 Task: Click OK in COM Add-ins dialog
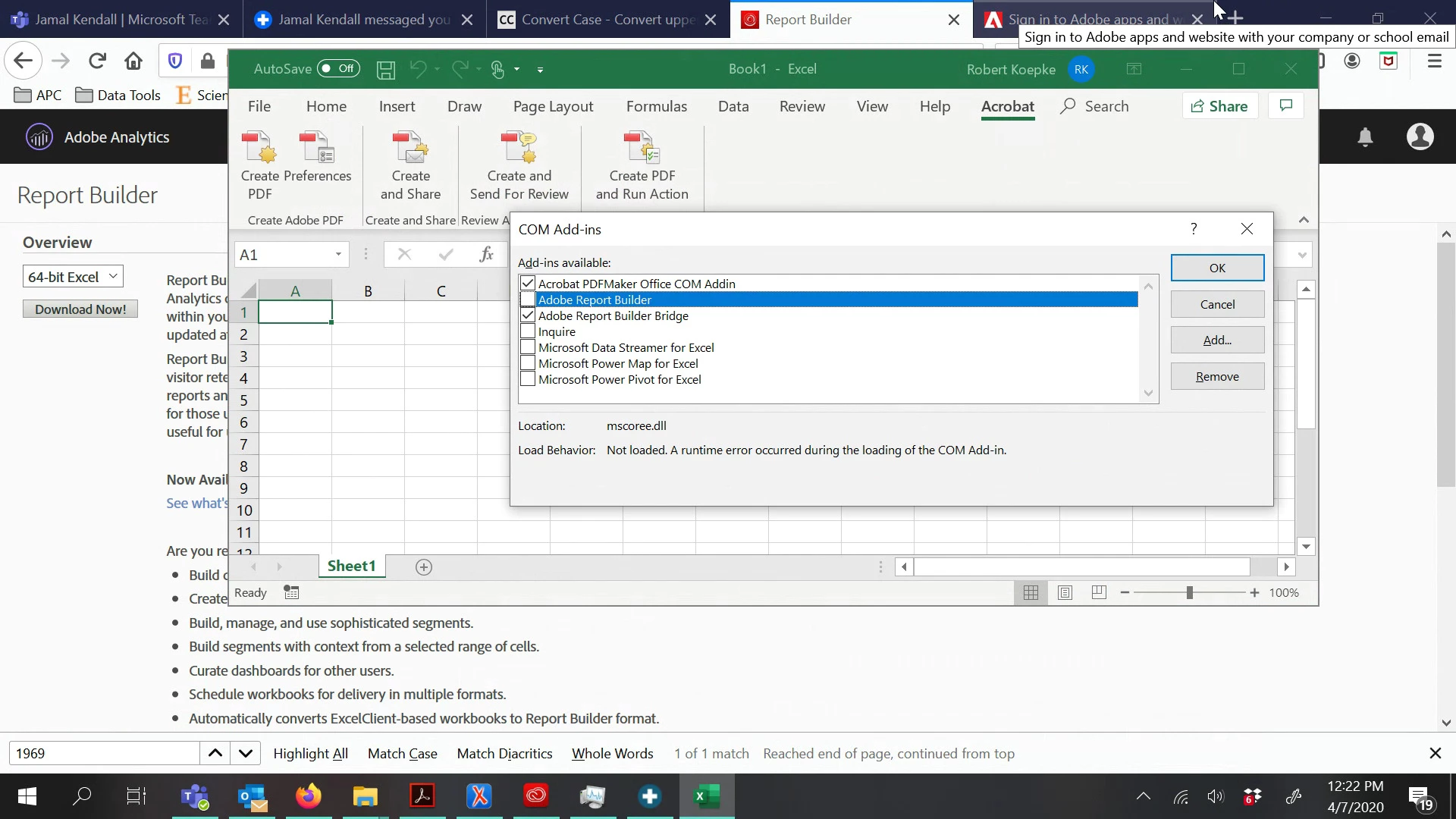[1216, 268]
